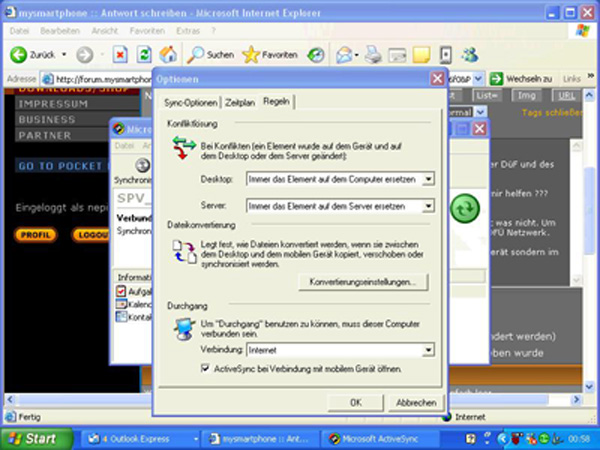The height and width of the screenshot is (450, 600).
Task: Click the Suchen magnifier icon
Action: [195, 55]
